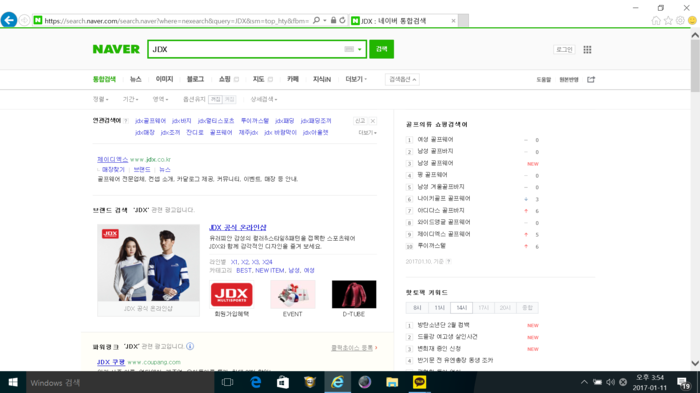Click the NAVER logo

tap(116, 49)
